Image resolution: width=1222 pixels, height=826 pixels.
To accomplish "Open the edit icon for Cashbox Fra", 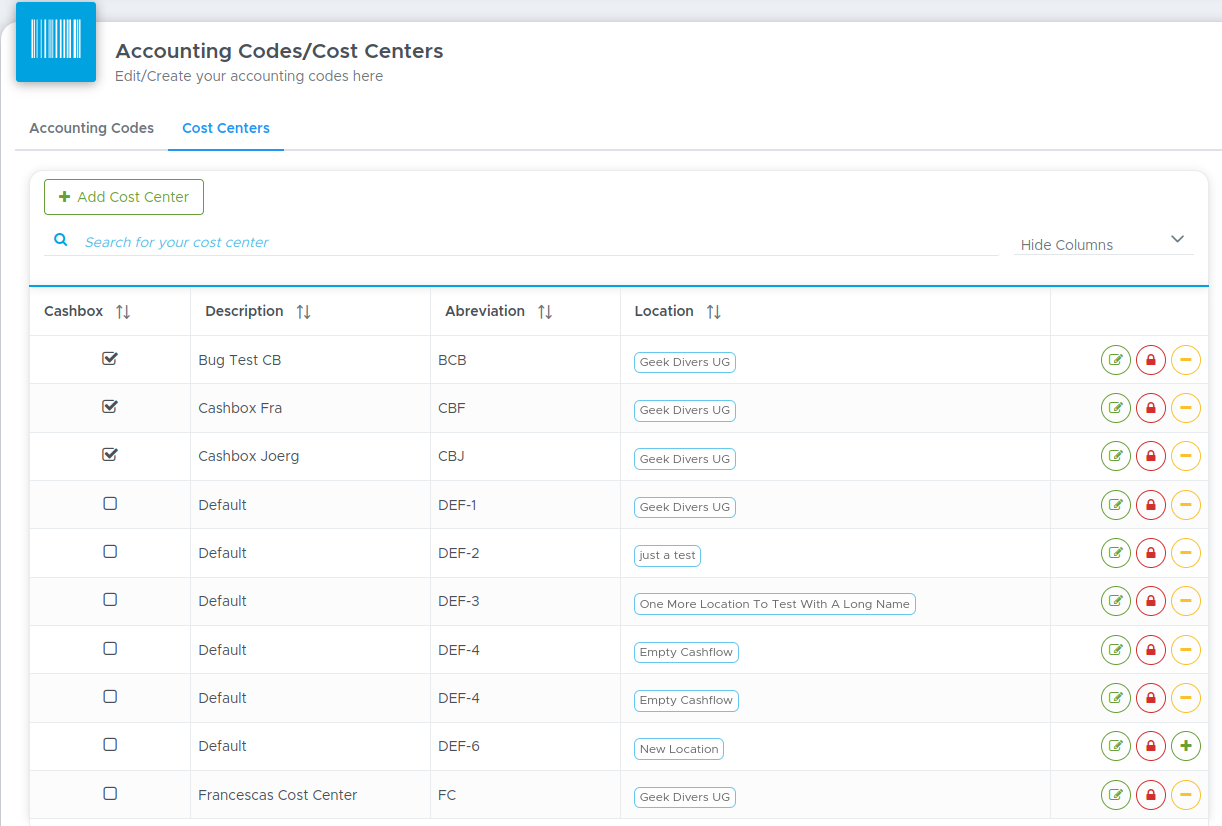I will pyautogui.click(x=1116, y=408).
